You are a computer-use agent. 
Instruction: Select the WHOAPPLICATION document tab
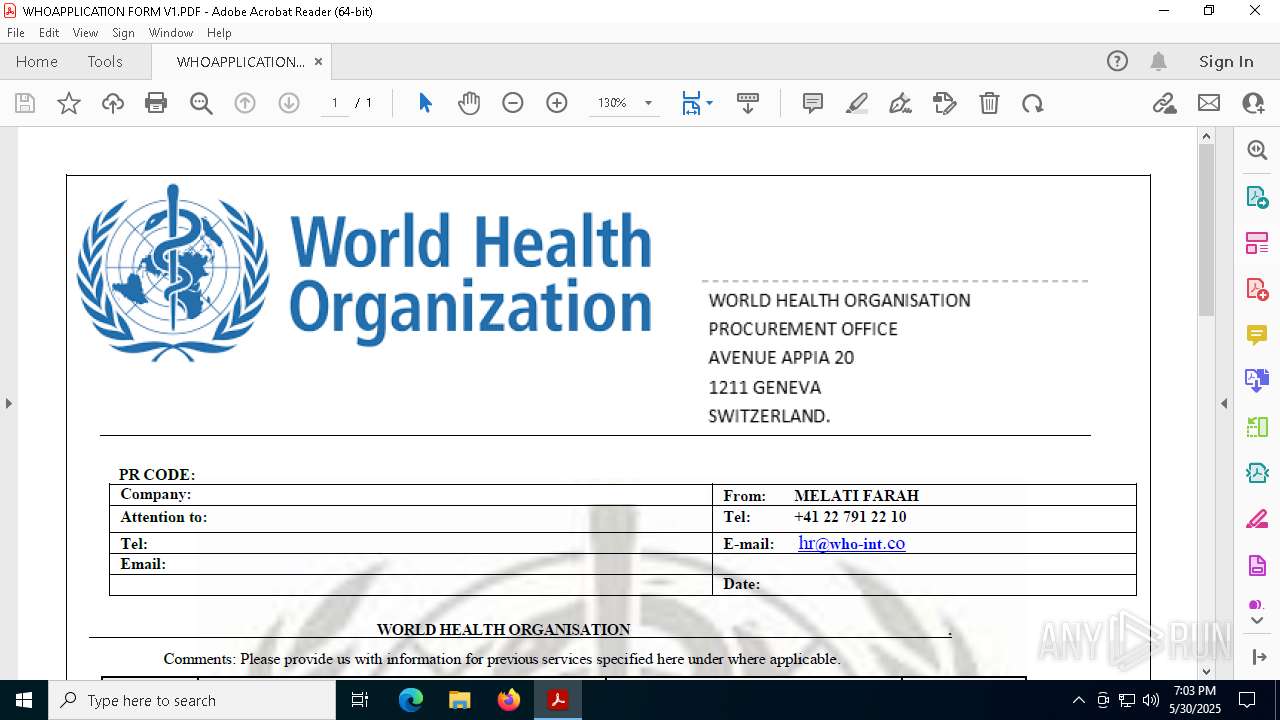pyautogui.click(x=241, y=61)
